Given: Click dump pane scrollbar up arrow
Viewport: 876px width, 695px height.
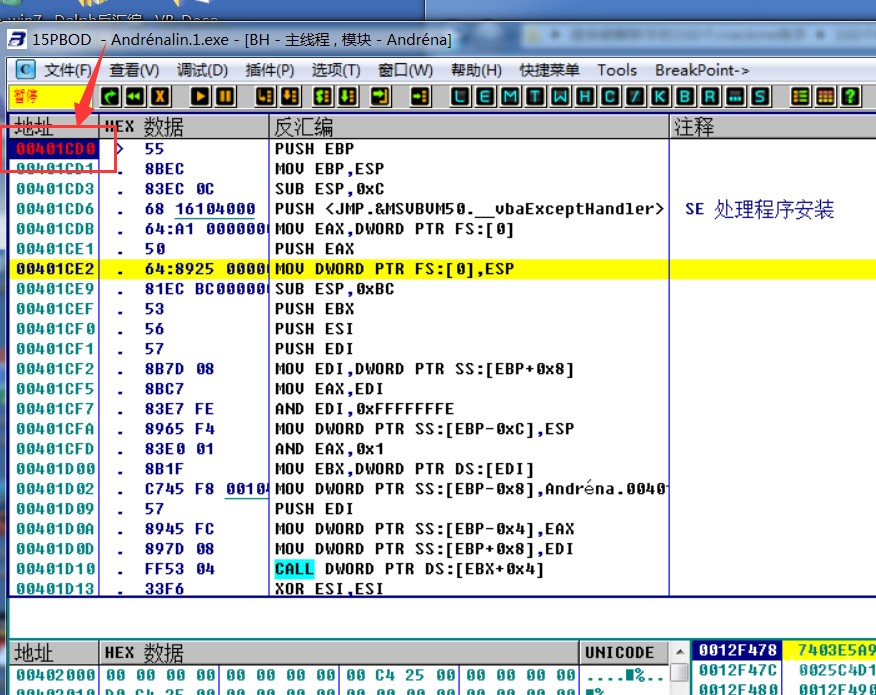Looking at the screenshot, I should click(679, 652).
